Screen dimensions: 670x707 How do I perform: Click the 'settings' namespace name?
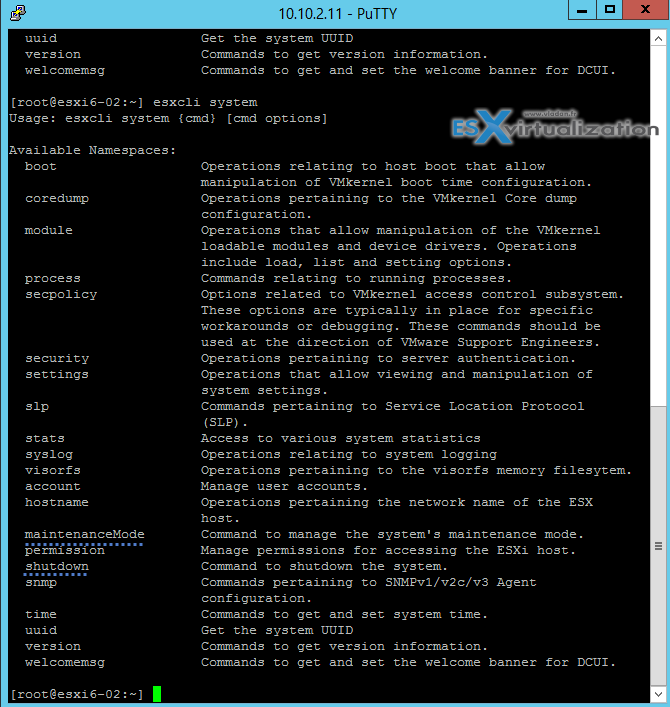pyautogui.click(x=57, y=374)
